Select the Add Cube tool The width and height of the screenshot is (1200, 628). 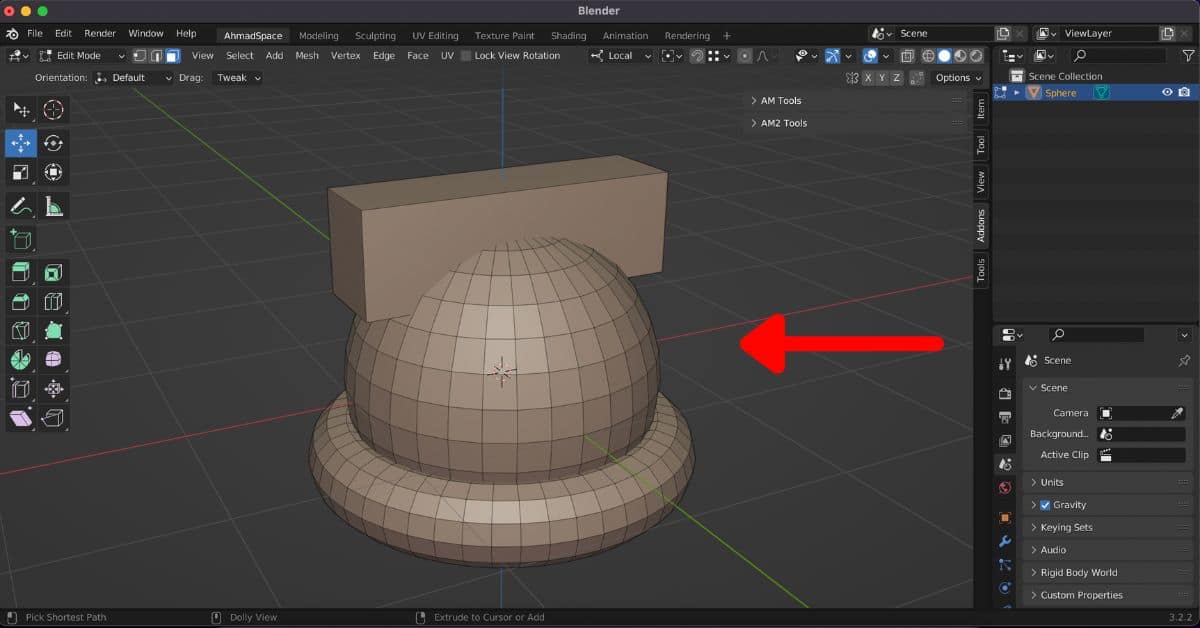21,239
